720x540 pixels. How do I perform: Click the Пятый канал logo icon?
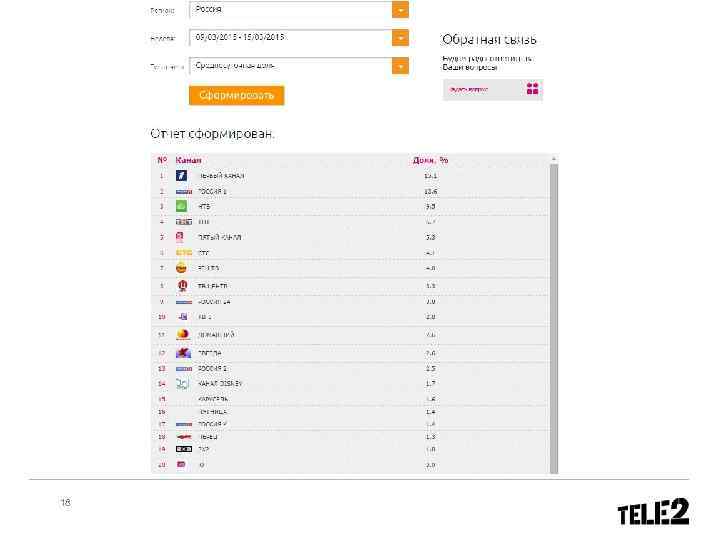182,237
